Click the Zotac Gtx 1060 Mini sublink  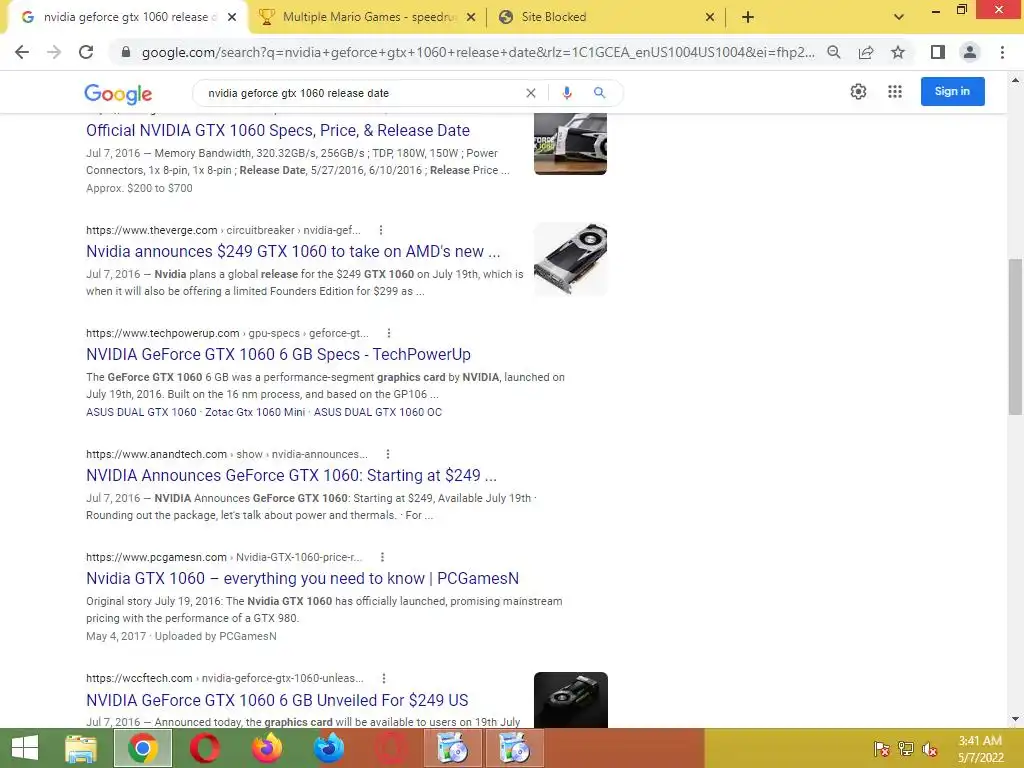point(255,412)
